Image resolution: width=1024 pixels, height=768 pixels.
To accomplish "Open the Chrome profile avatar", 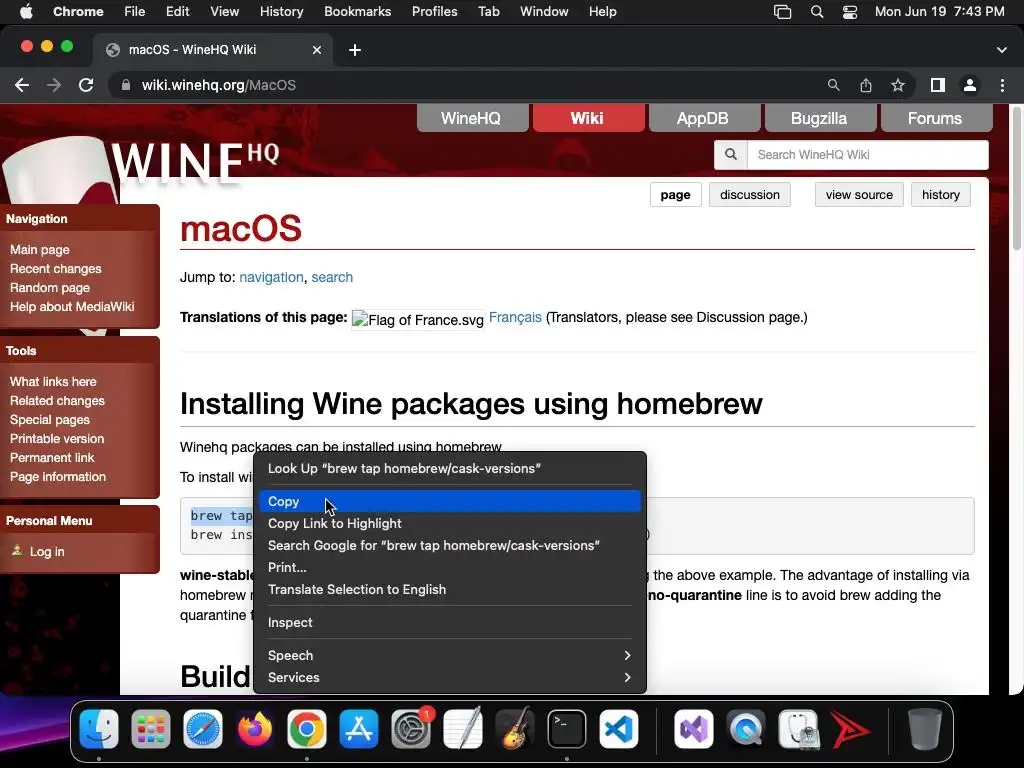I will tap(970, 85).
